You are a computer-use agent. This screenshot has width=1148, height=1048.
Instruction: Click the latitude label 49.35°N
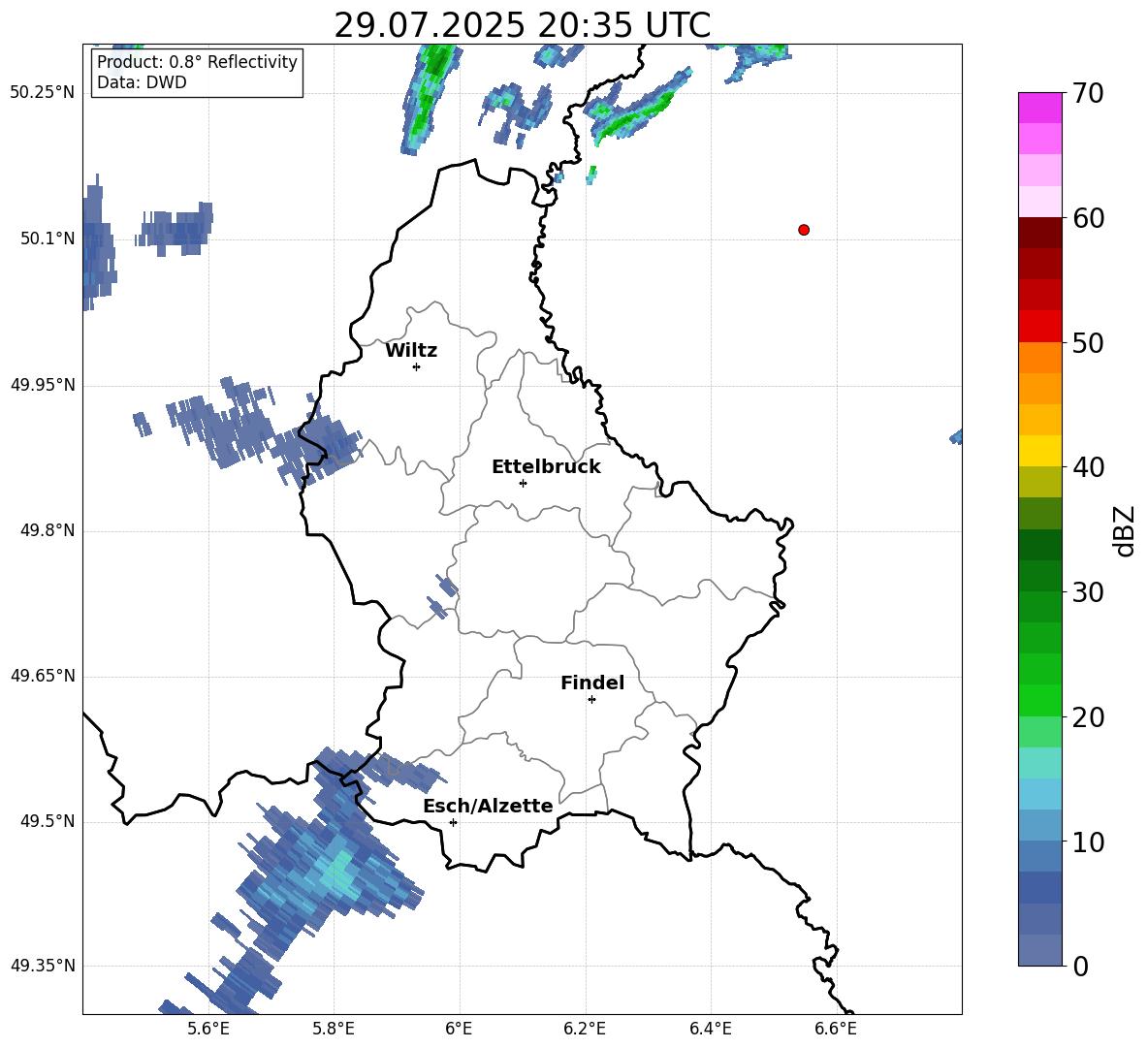pyautogui.click(x=43, y=966)
